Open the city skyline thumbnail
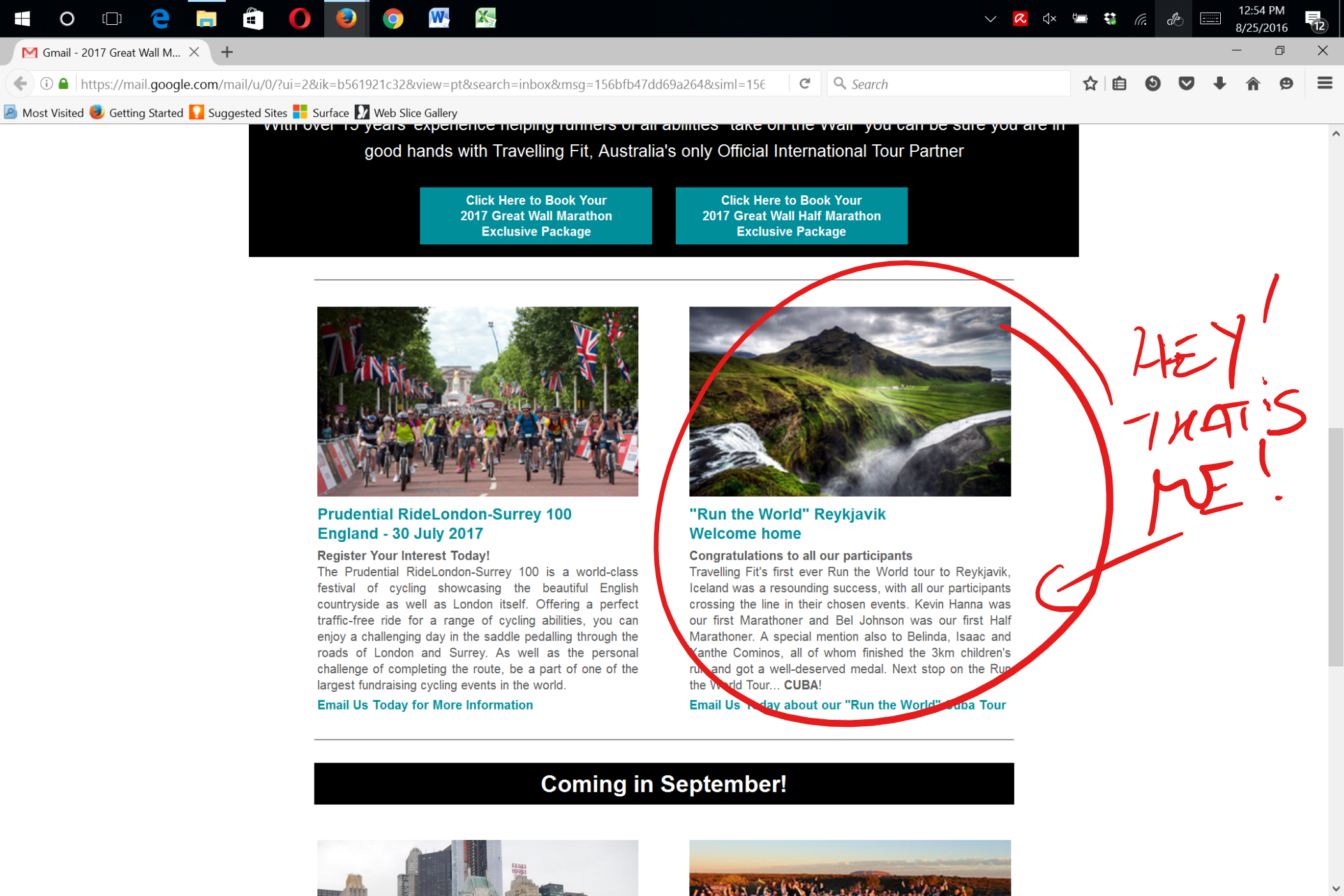This screenshot has width=1344, height=896. 477,868
